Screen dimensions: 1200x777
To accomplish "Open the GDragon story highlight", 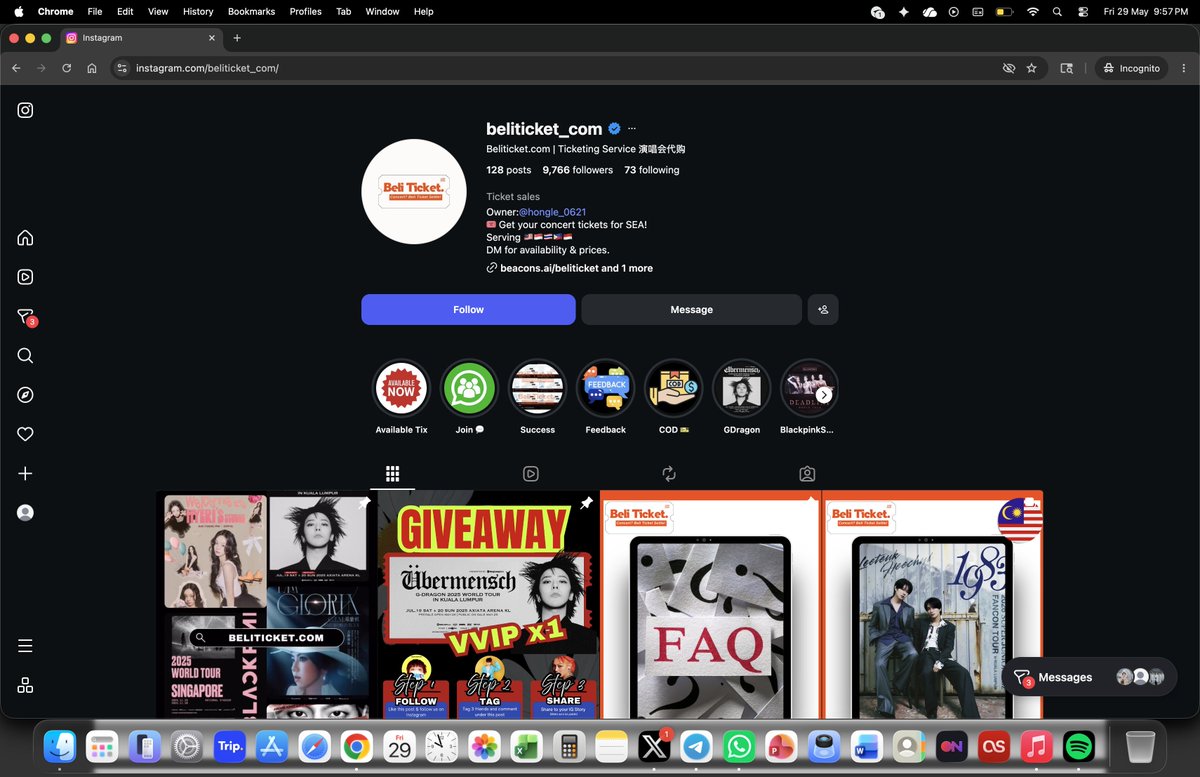I will coord(741,388).
